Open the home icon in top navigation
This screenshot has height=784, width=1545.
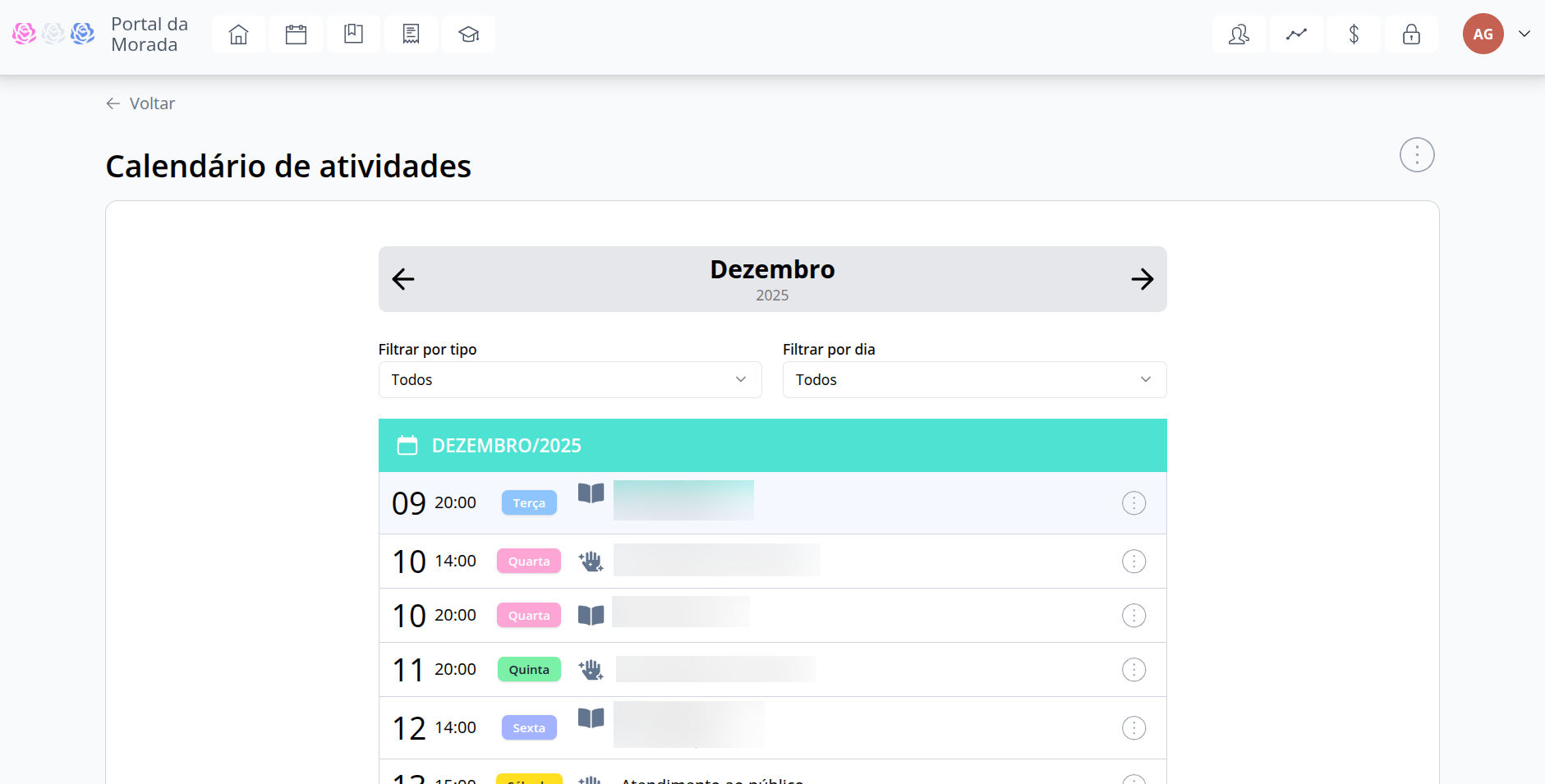pyautogui.click(x=238, y=34)
